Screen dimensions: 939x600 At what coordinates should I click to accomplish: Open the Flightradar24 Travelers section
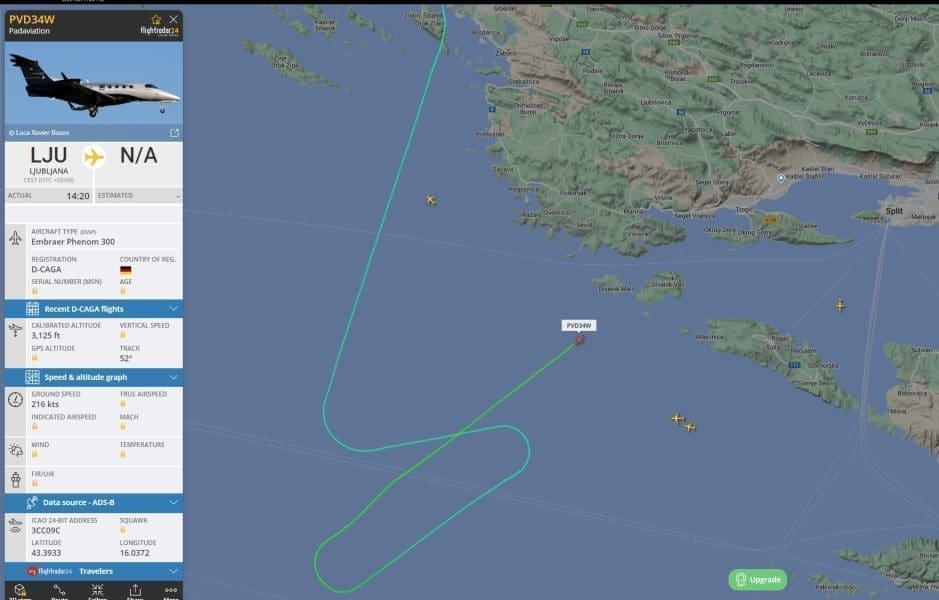pyautogui.click(x=94, y=571)
